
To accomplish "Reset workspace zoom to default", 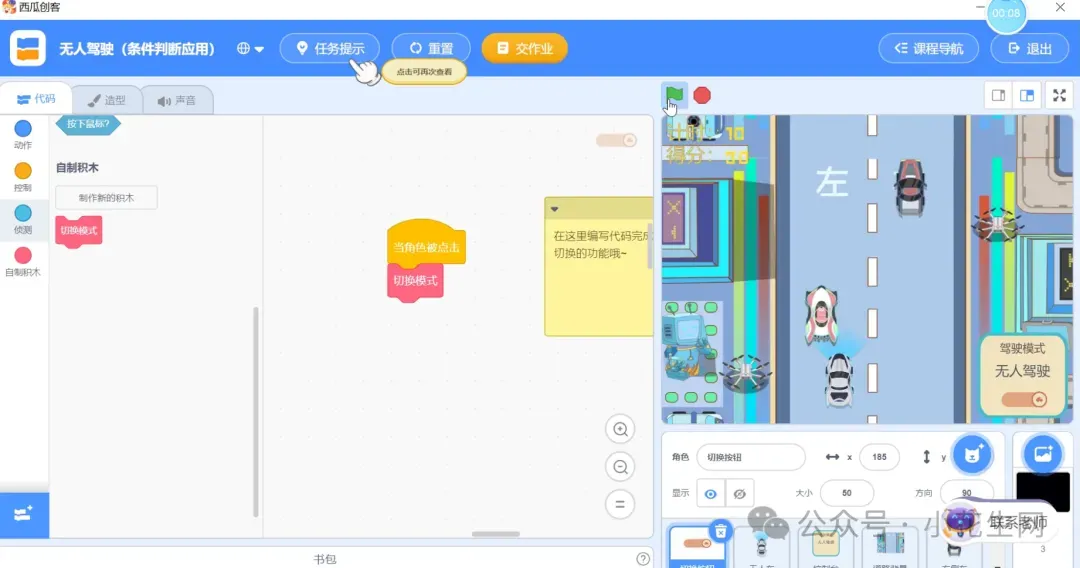I will click(x=620, y=504).
